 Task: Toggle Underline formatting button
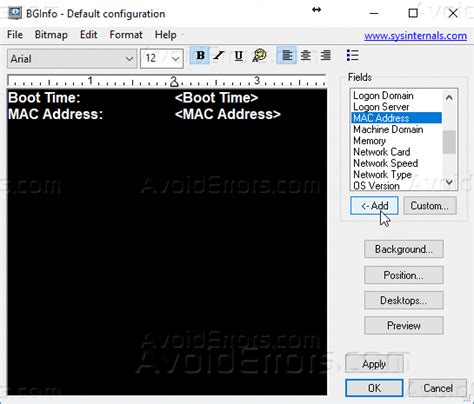(238, 56)
